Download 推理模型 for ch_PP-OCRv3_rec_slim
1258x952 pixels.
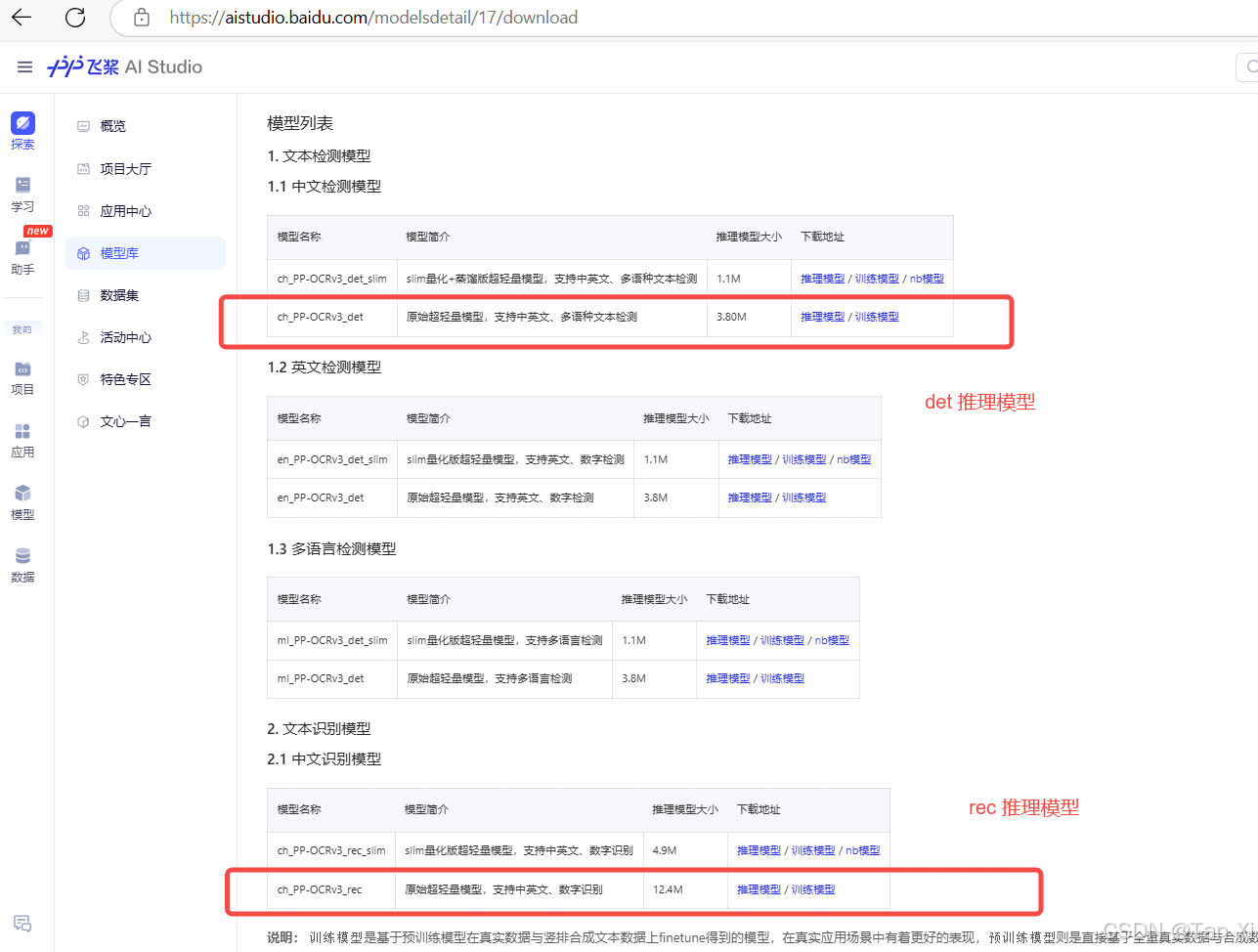(x=759, y=850)
